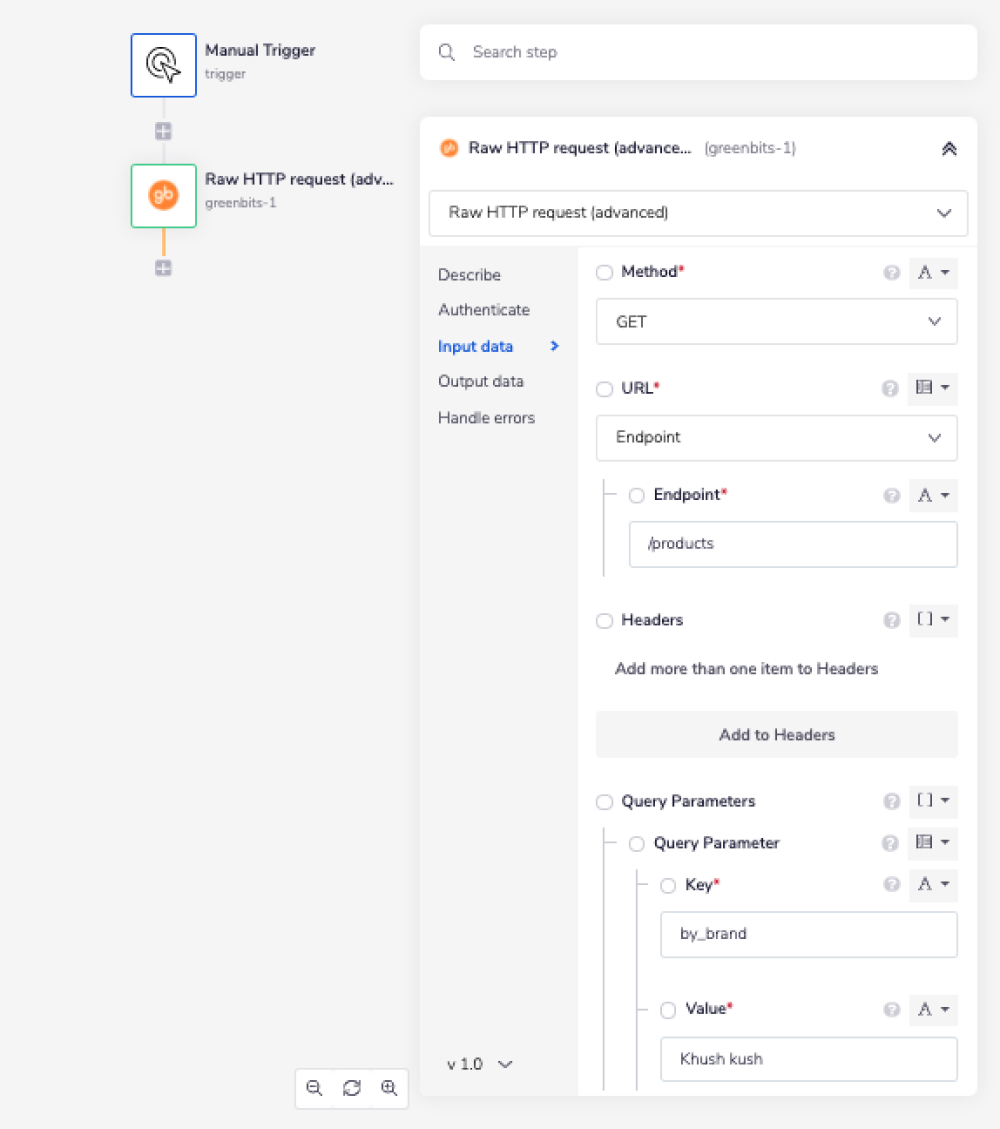Open help for the Method field
Screen dimensions: 1000x1129
[891, 272]
